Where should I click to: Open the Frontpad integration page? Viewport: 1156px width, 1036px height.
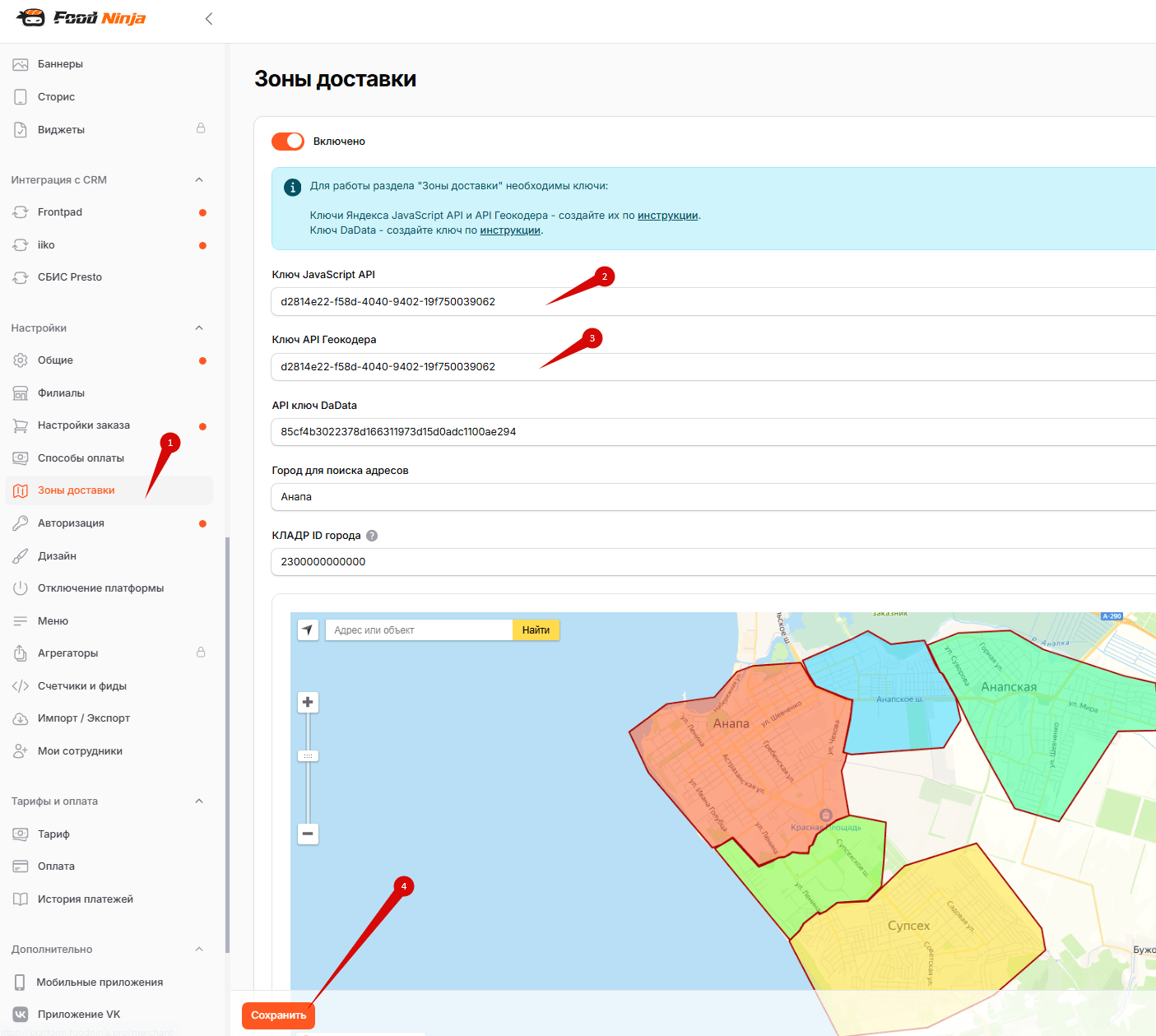109,212
